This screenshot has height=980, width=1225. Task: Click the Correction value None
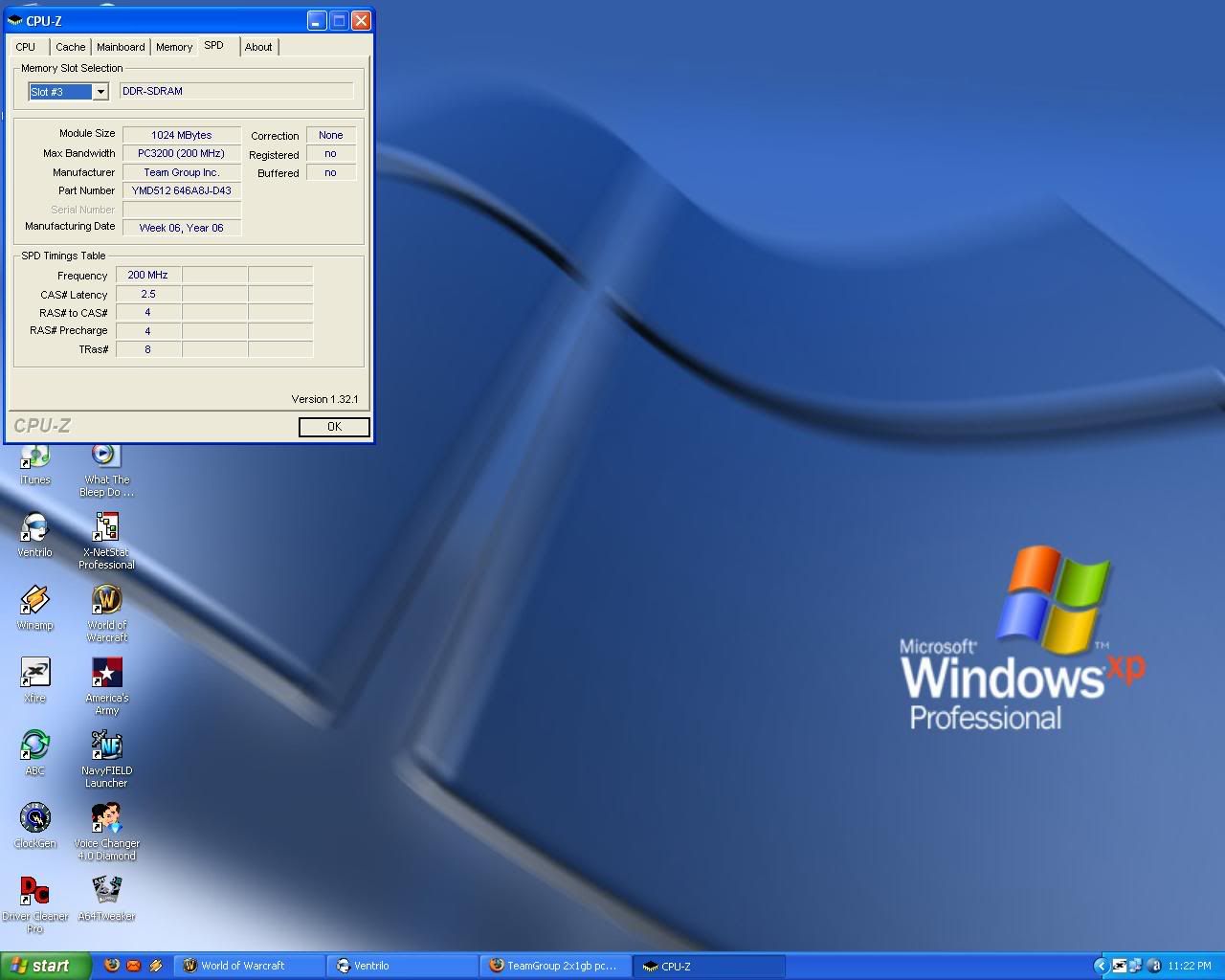click(x=331, y=135)
